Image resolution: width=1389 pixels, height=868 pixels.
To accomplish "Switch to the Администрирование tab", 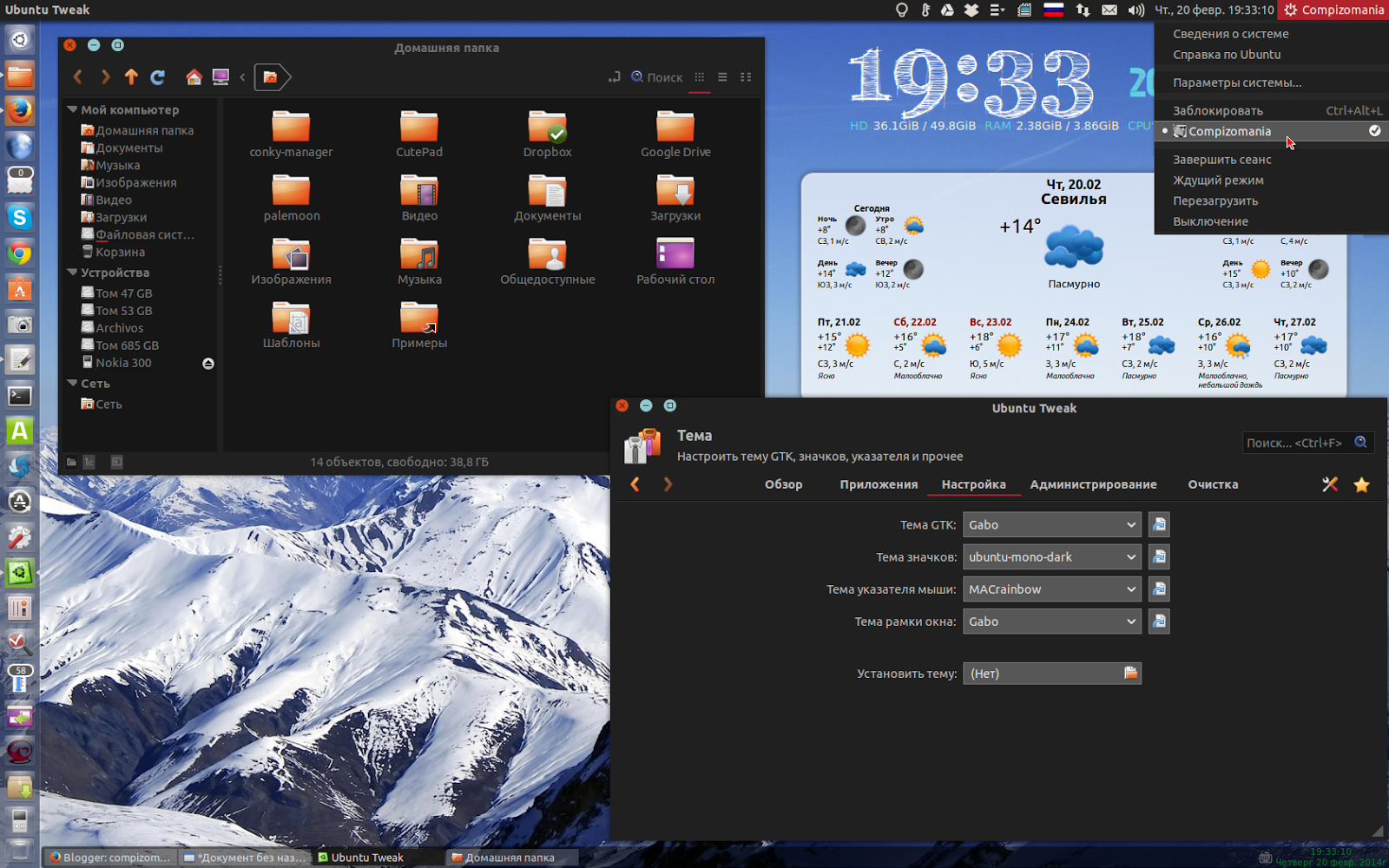I will point(1093,484).
